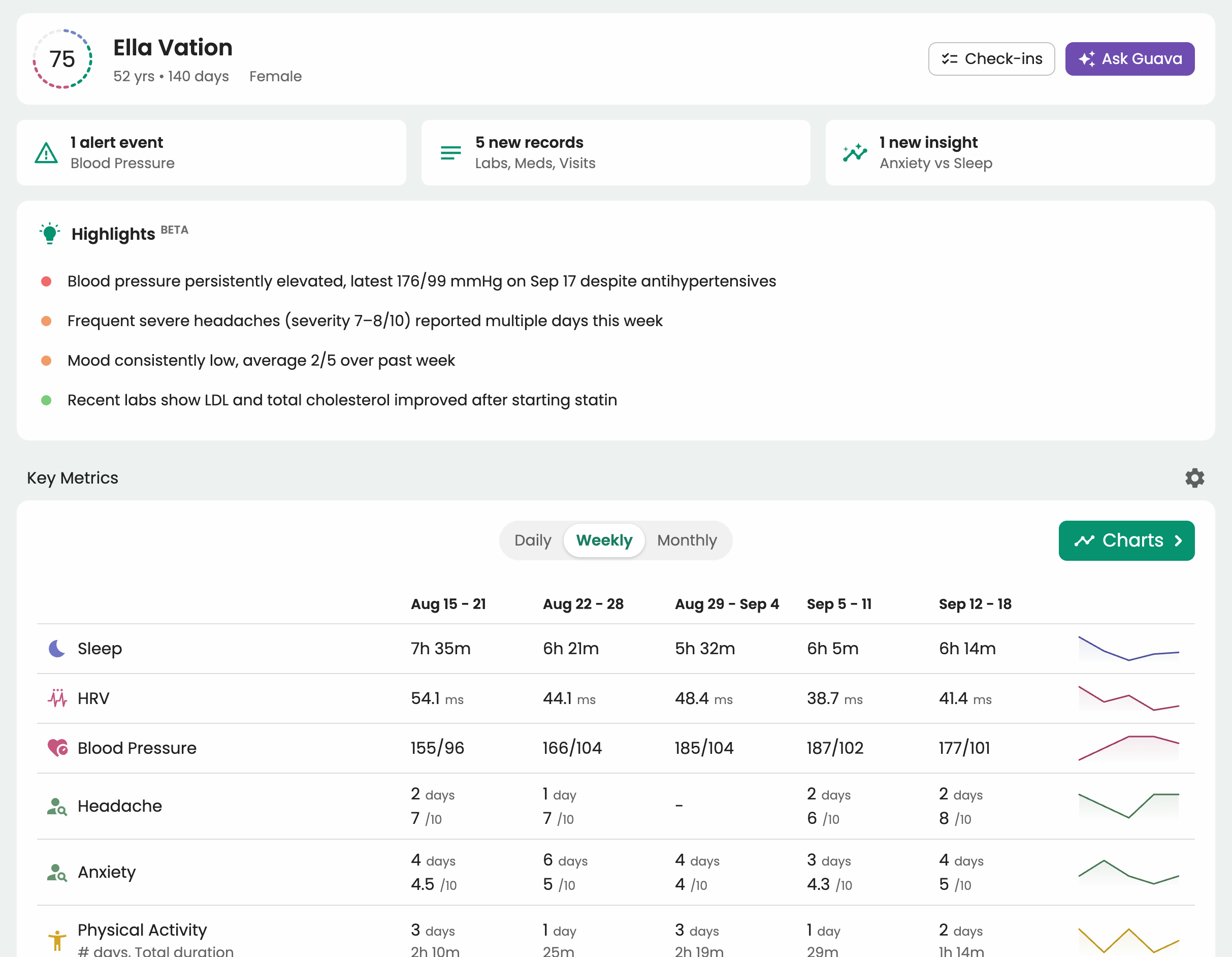Open the Sleep trend sparkline
The image size is (1232, 957).
[1128, 648]
